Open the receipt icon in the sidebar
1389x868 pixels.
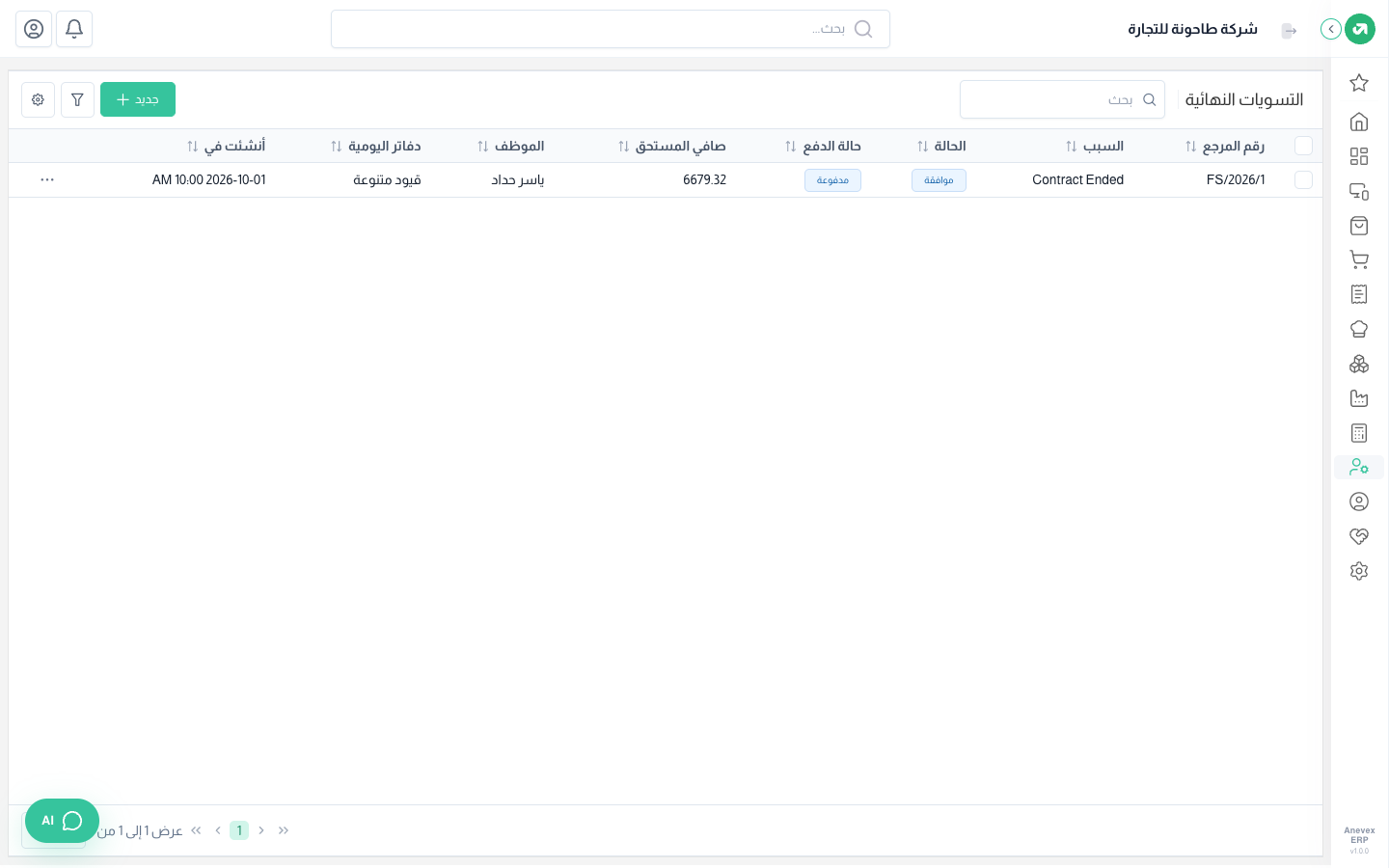click(1359, 294)
